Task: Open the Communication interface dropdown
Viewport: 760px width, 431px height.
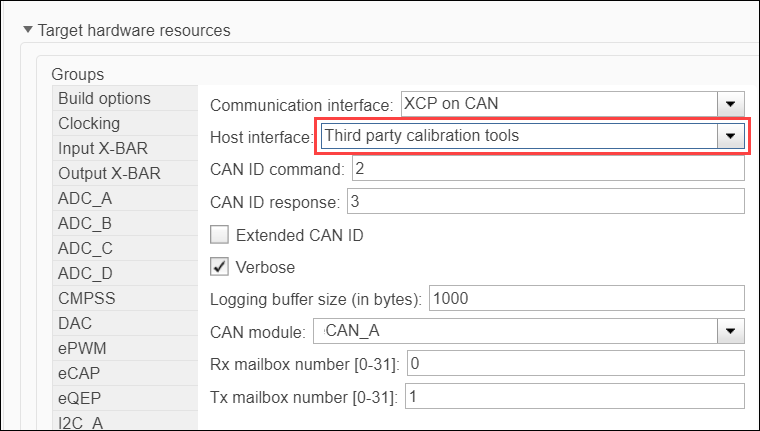Action: (x=731, y=104)
